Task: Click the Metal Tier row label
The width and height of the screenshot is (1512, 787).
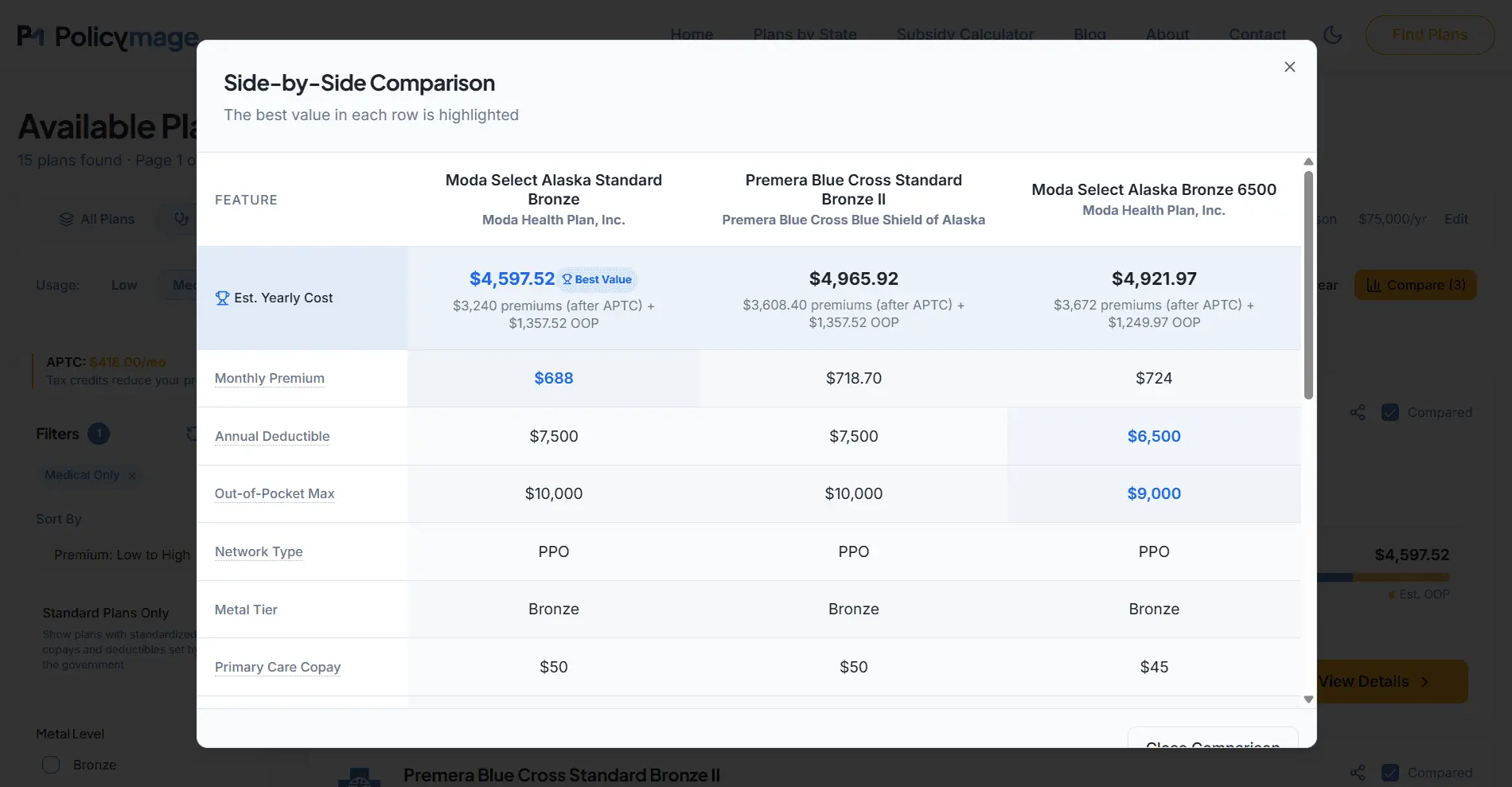Action: click(x=246, y=610)
